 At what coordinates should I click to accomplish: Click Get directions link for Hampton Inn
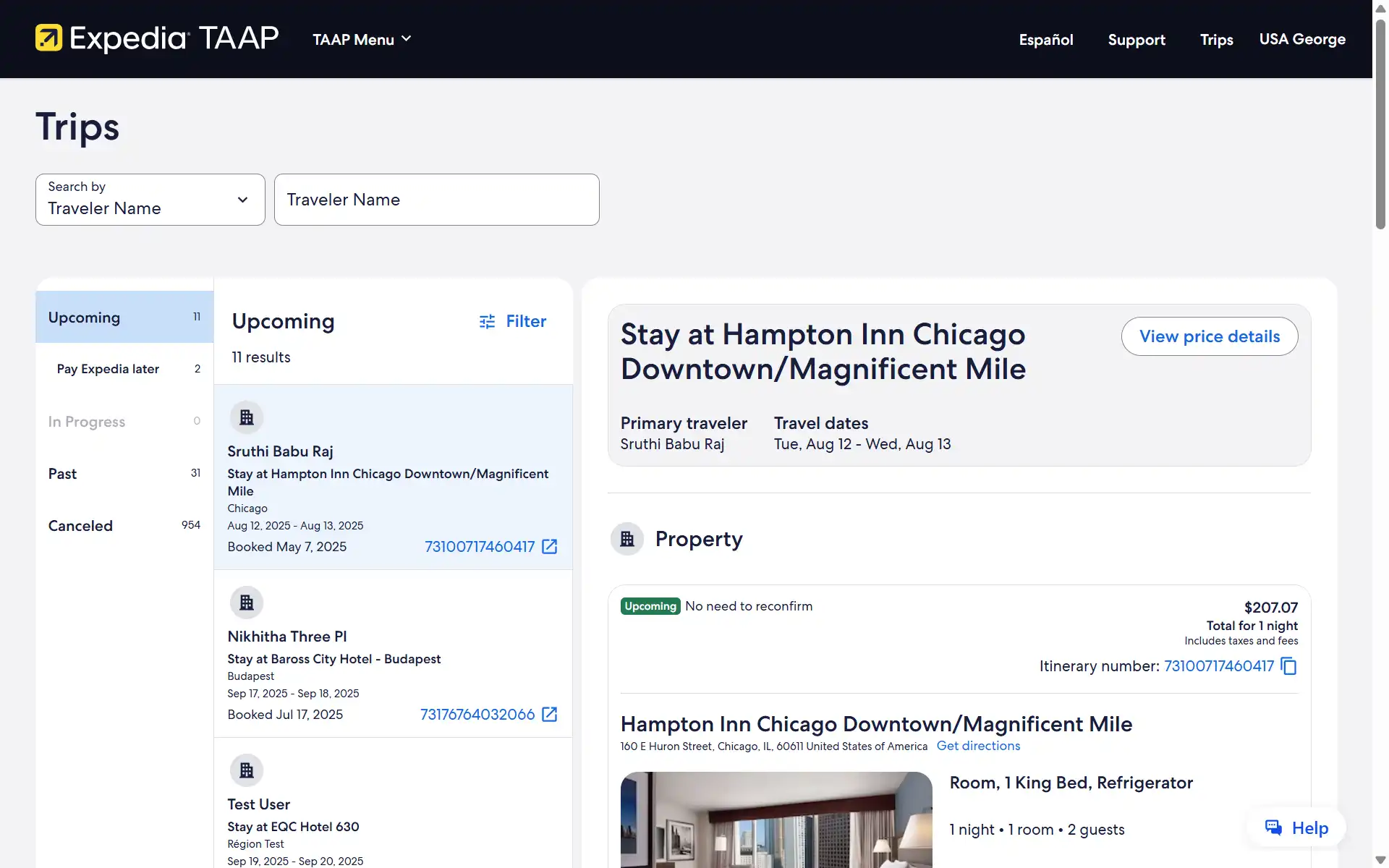coord(978,746)
